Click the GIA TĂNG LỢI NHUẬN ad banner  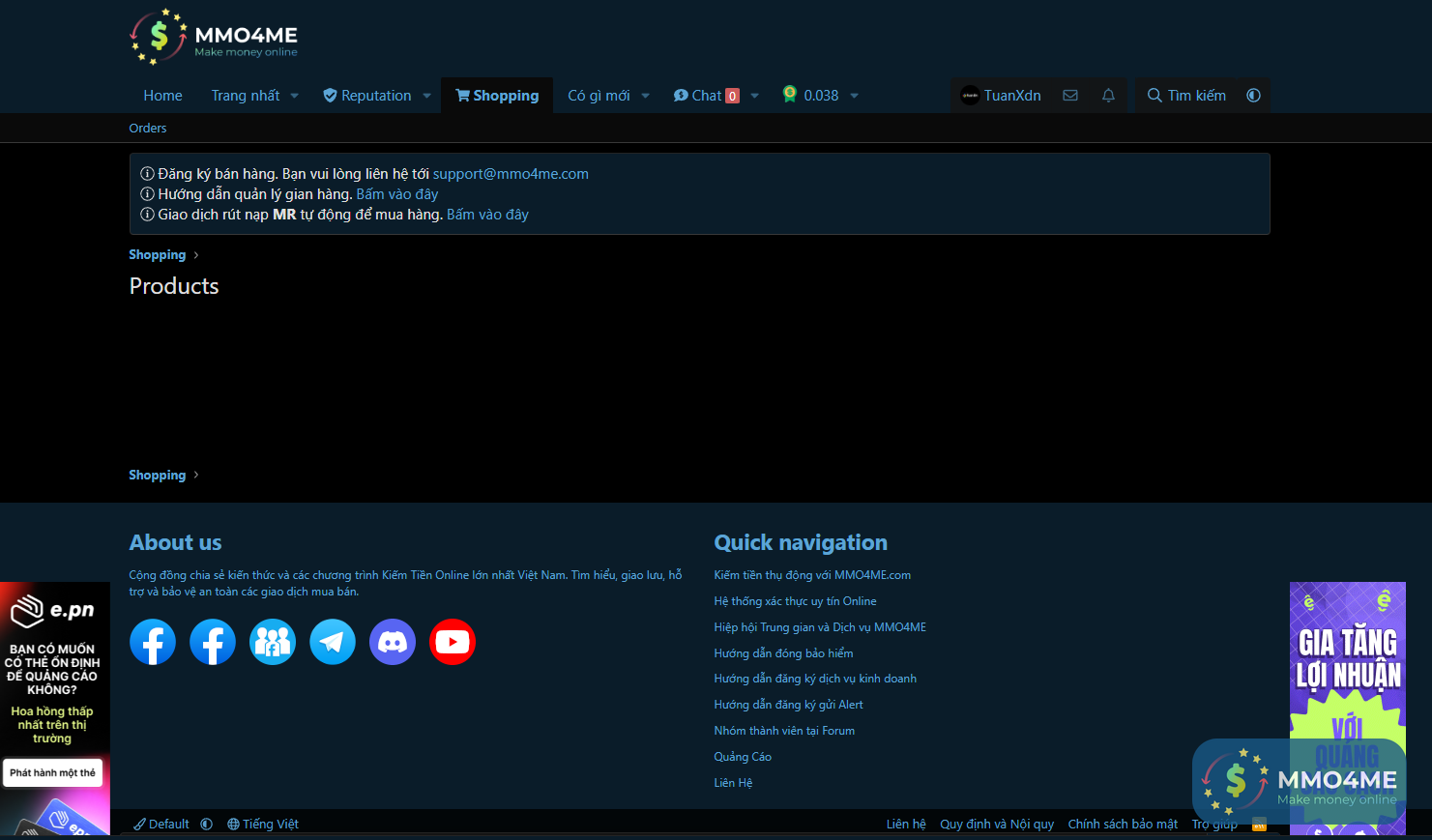1347,710
